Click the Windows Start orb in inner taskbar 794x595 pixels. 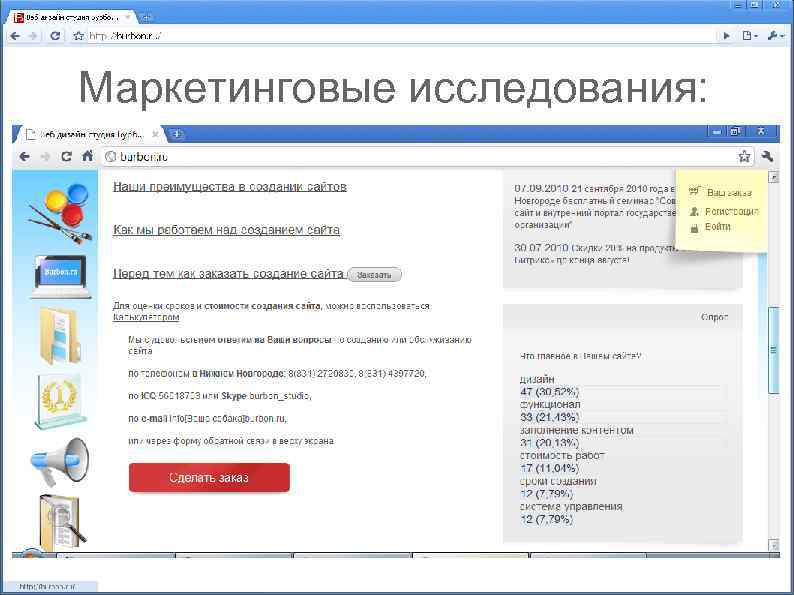(33, 553)
